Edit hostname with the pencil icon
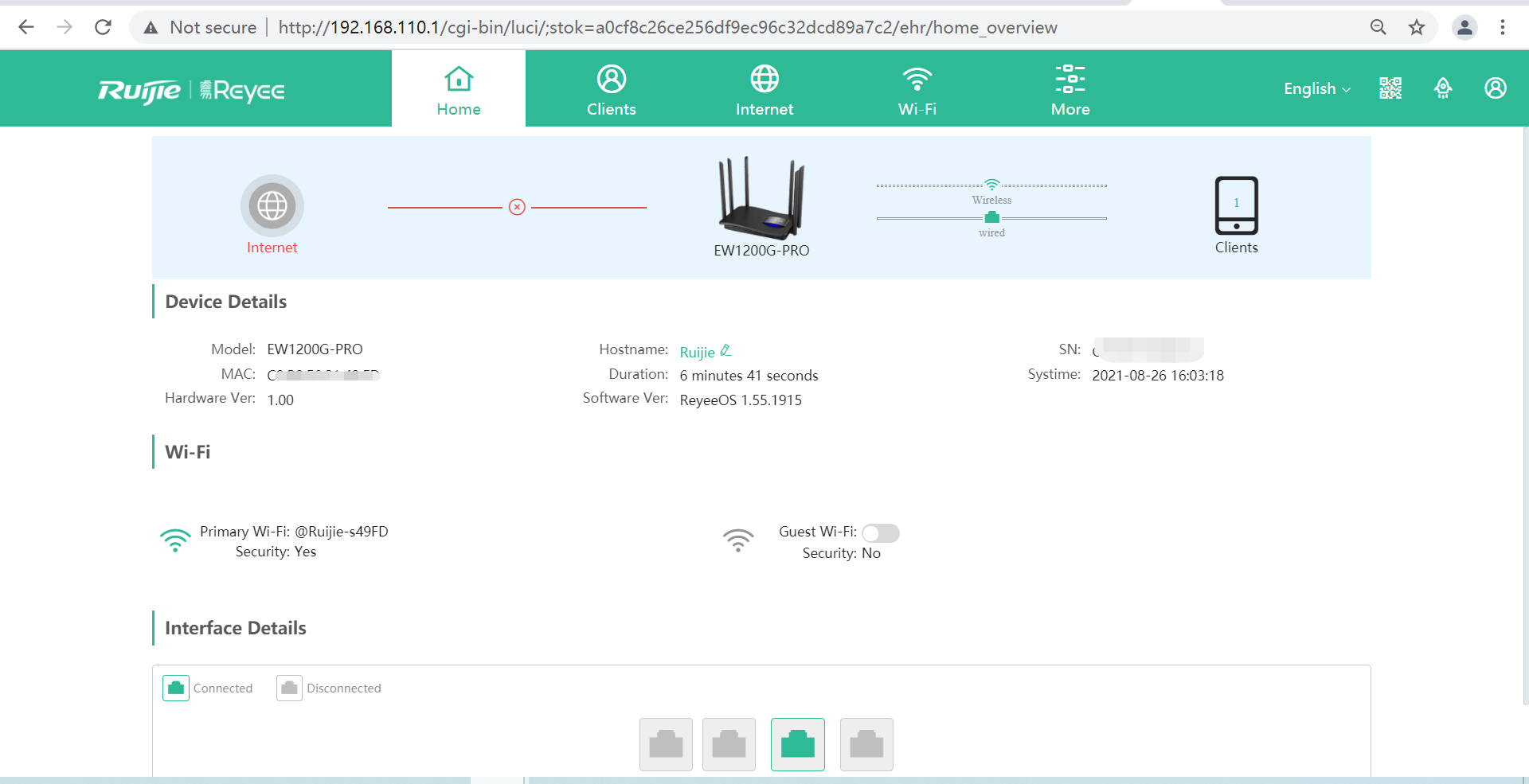The width and height of the screenshot is (1529, 784). [725, 350]
